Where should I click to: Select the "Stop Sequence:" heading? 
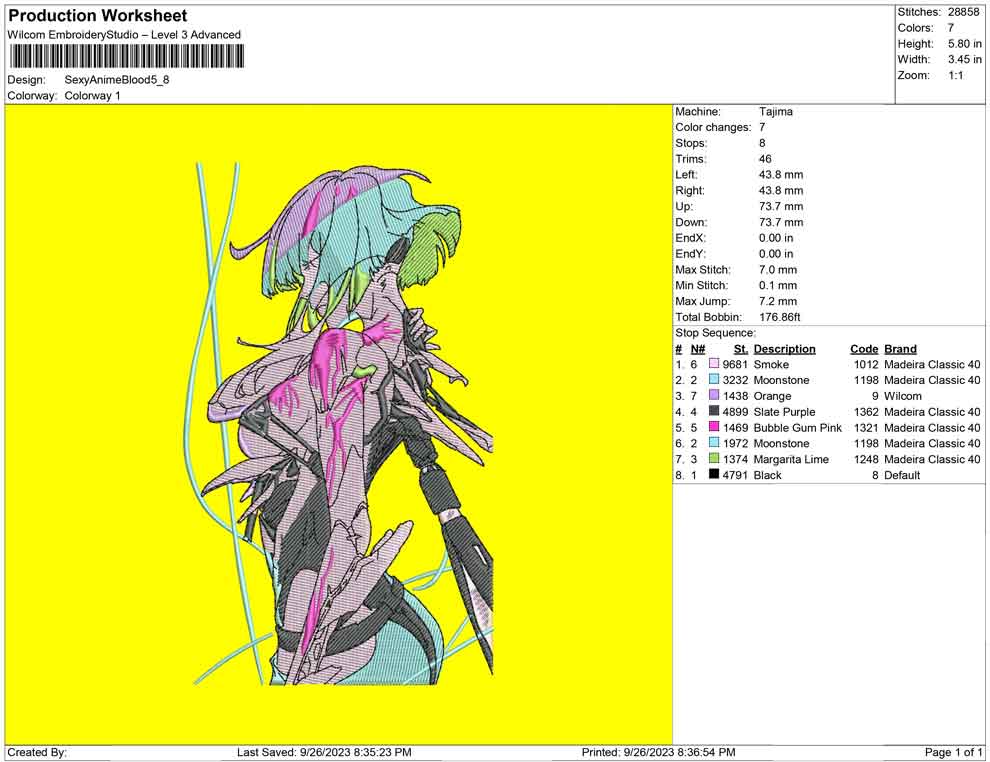point(715,333)
